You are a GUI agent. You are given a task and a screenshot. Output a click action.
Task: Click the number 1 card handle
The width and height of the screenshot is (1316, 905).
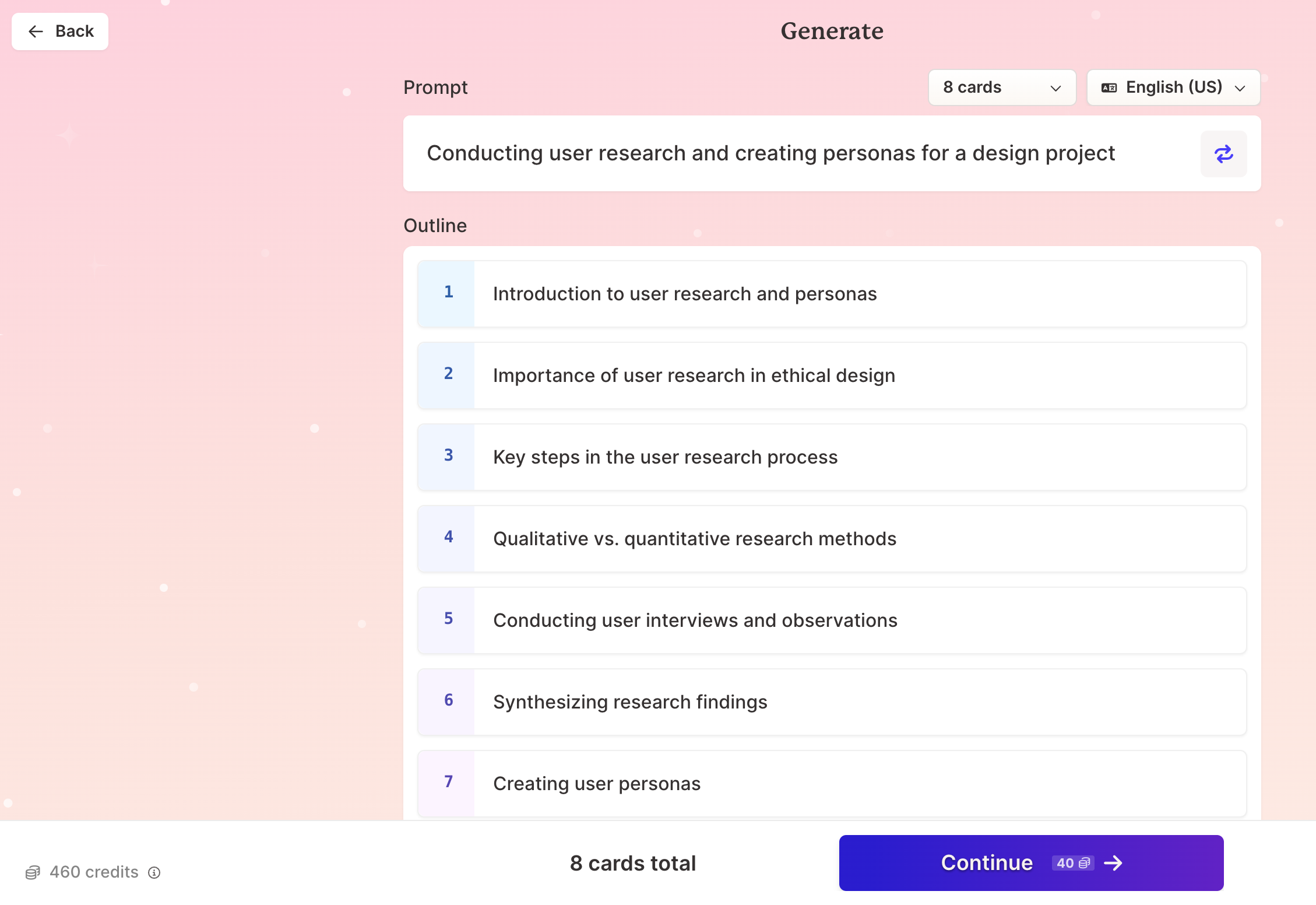446,294
